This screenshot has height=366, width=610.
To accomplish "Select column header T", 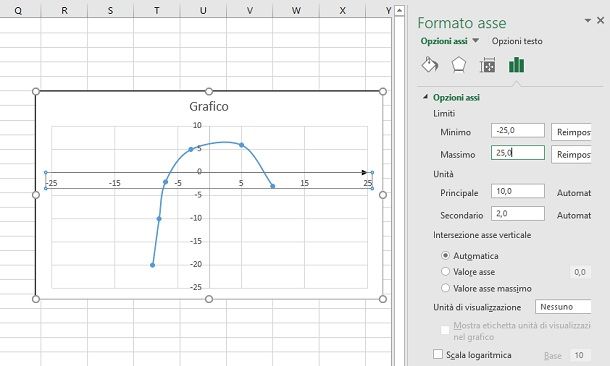I will tap(157, 11).
